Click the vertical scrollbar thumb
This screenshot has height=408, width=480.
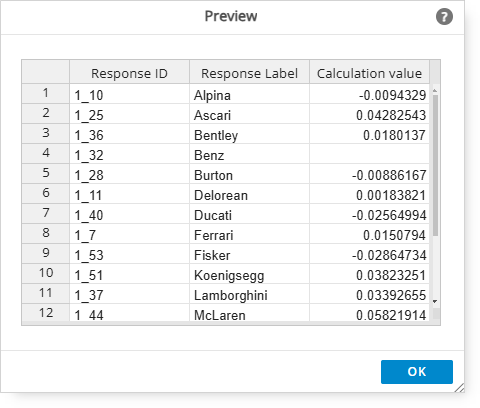point(435,166)
